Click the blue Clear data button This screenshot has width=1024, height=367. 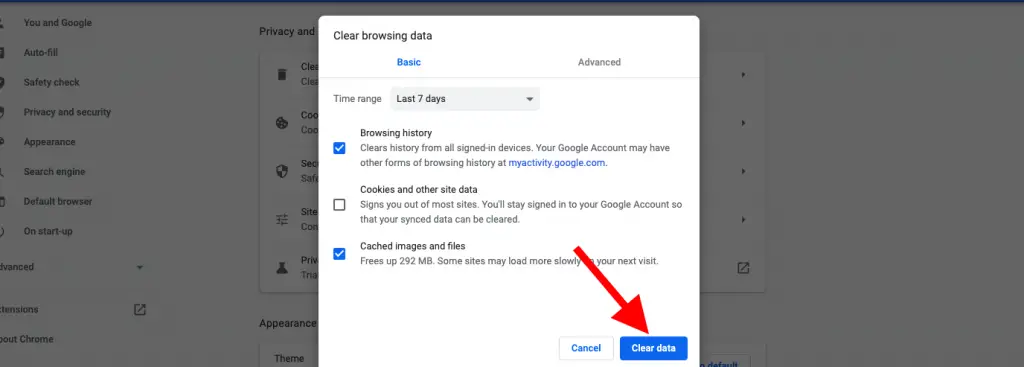pos(653,348)
